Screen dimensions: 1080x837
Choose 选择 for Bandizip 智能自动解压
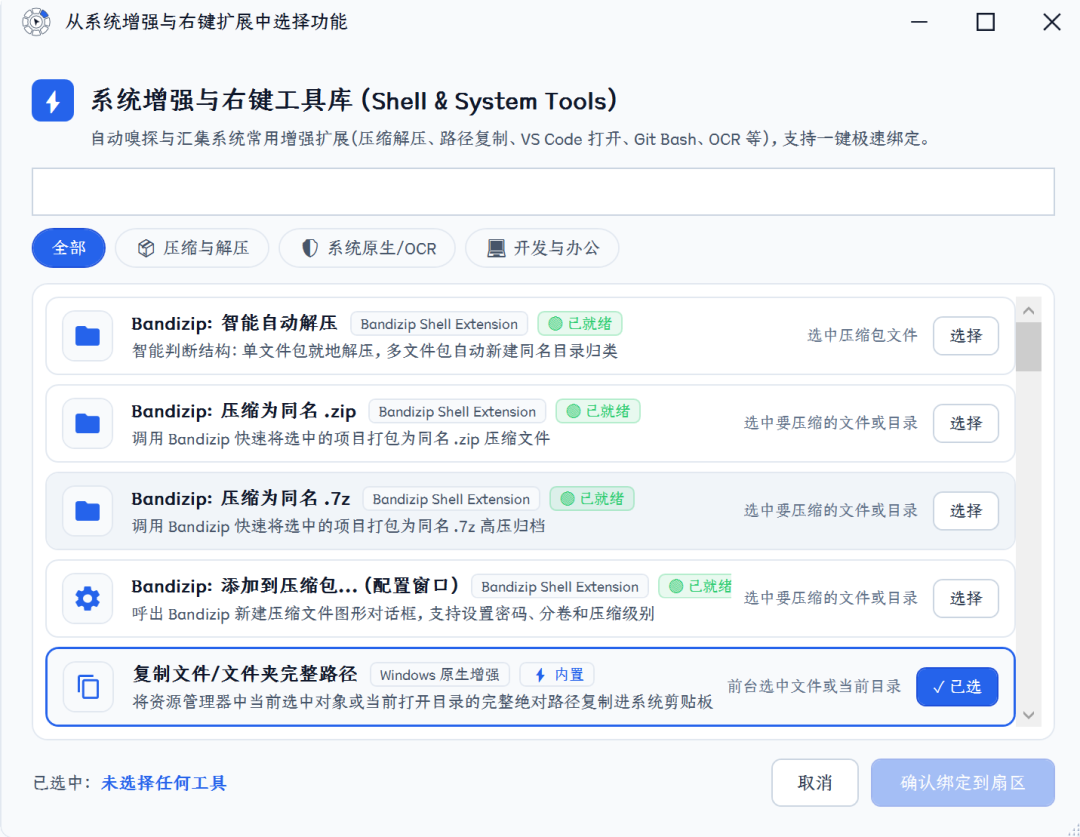[x=966, y=336]
